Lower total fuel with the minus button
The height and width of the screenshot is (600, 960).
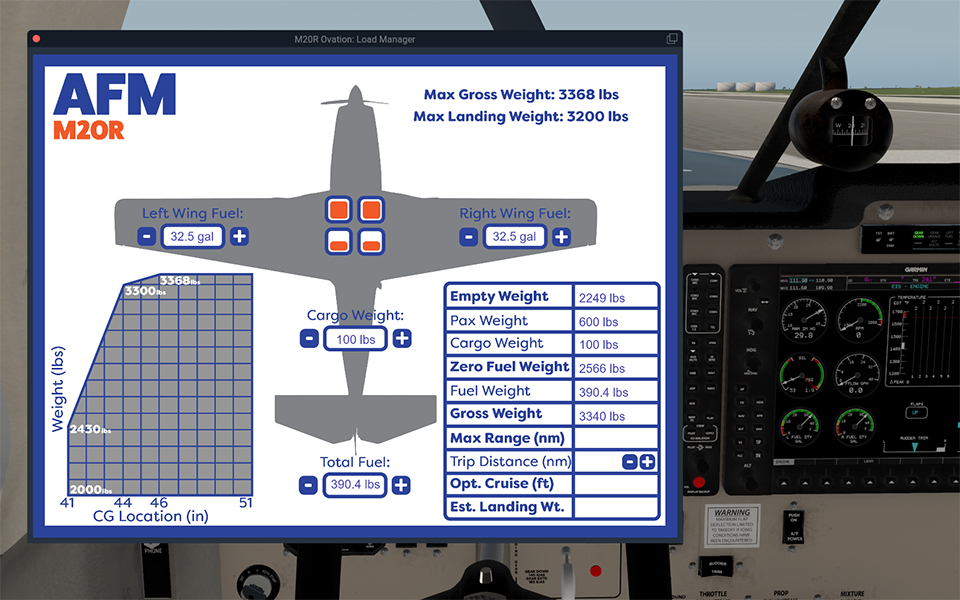[x=309, y=486]
